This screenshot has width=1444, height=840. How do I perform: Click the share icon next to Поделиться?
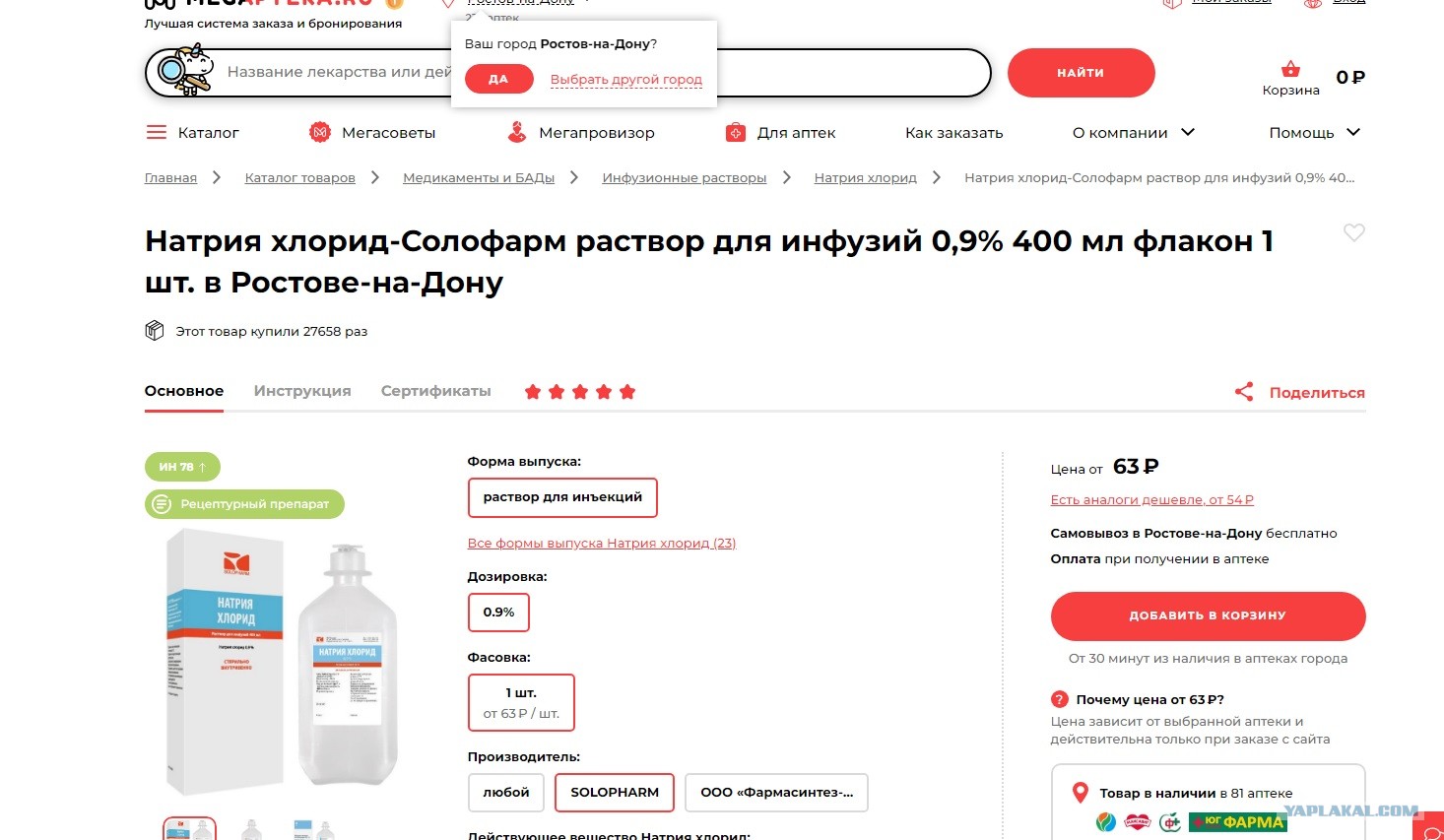[x=1244, y=392]
